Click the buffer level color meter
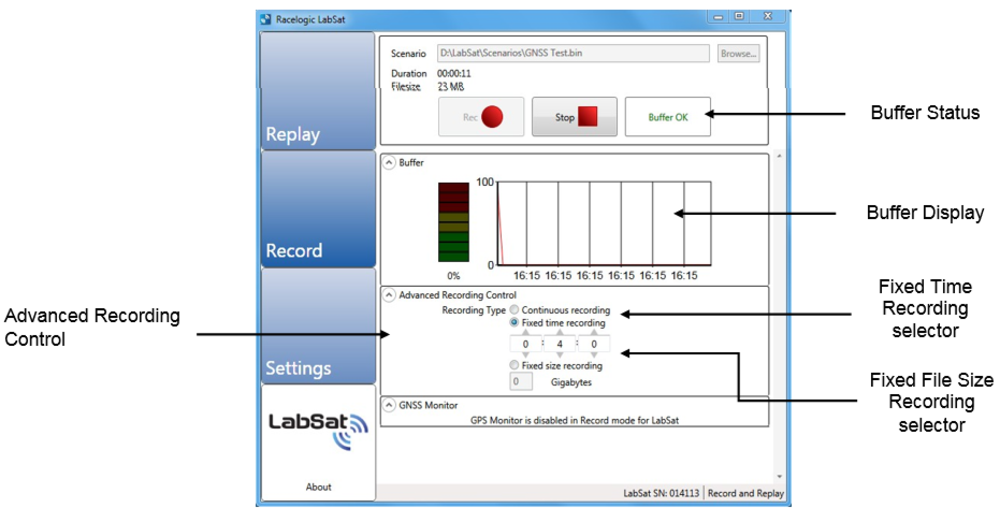1000x508 pixels. click(x=453, y=222)
